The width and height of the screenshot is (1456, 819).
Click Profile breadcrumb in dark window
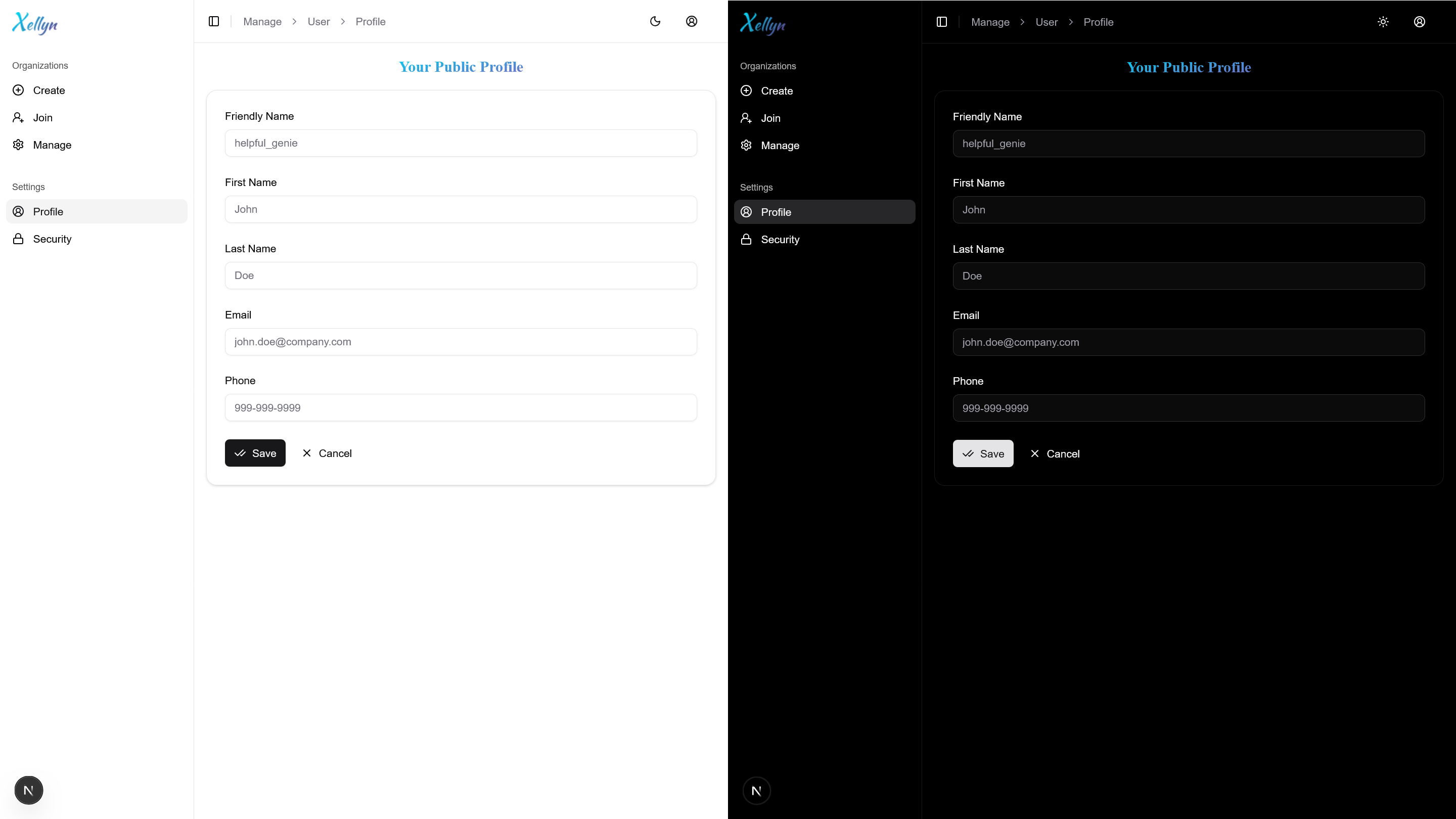pyautogui.click(x=1099, y=22)
